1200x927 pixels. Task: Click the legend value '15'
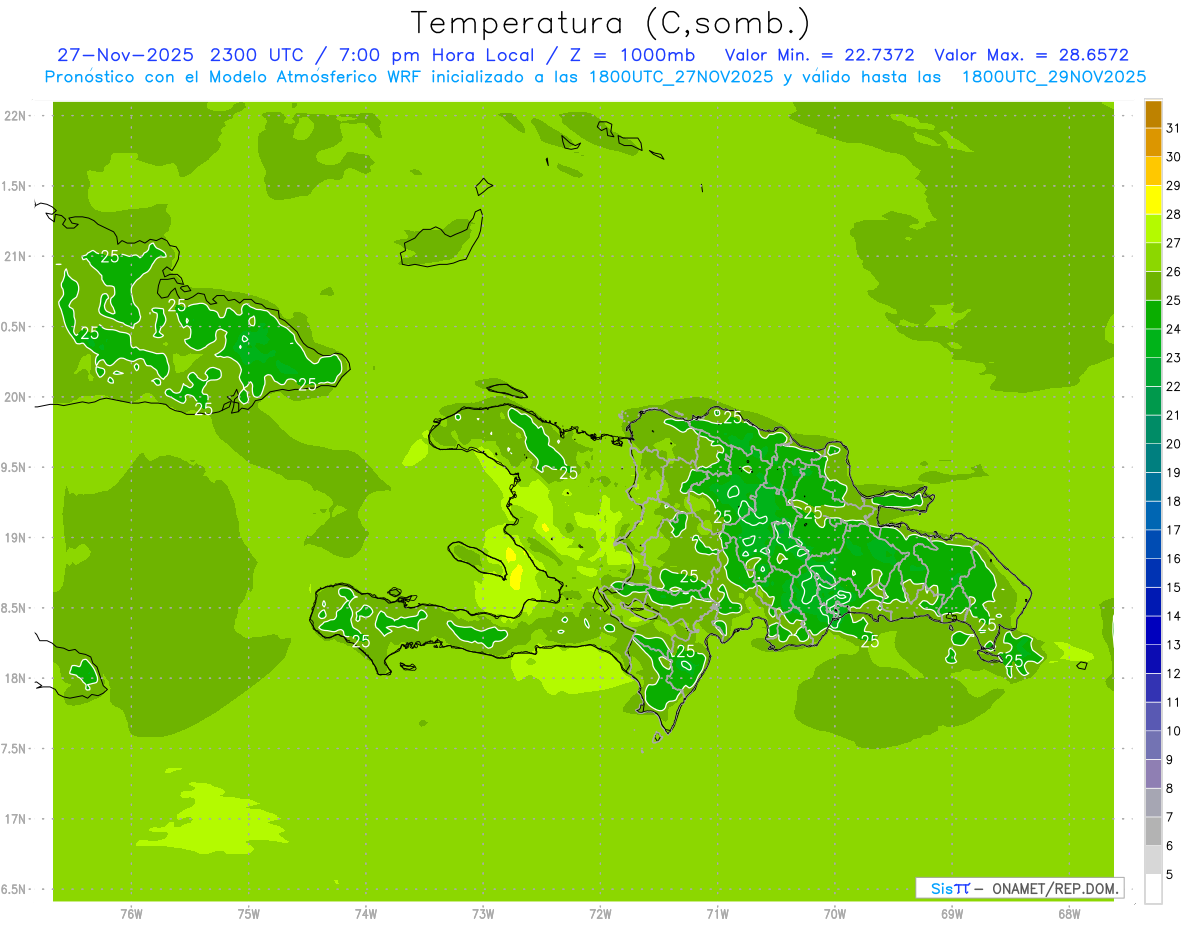(x=1174, y=587)
